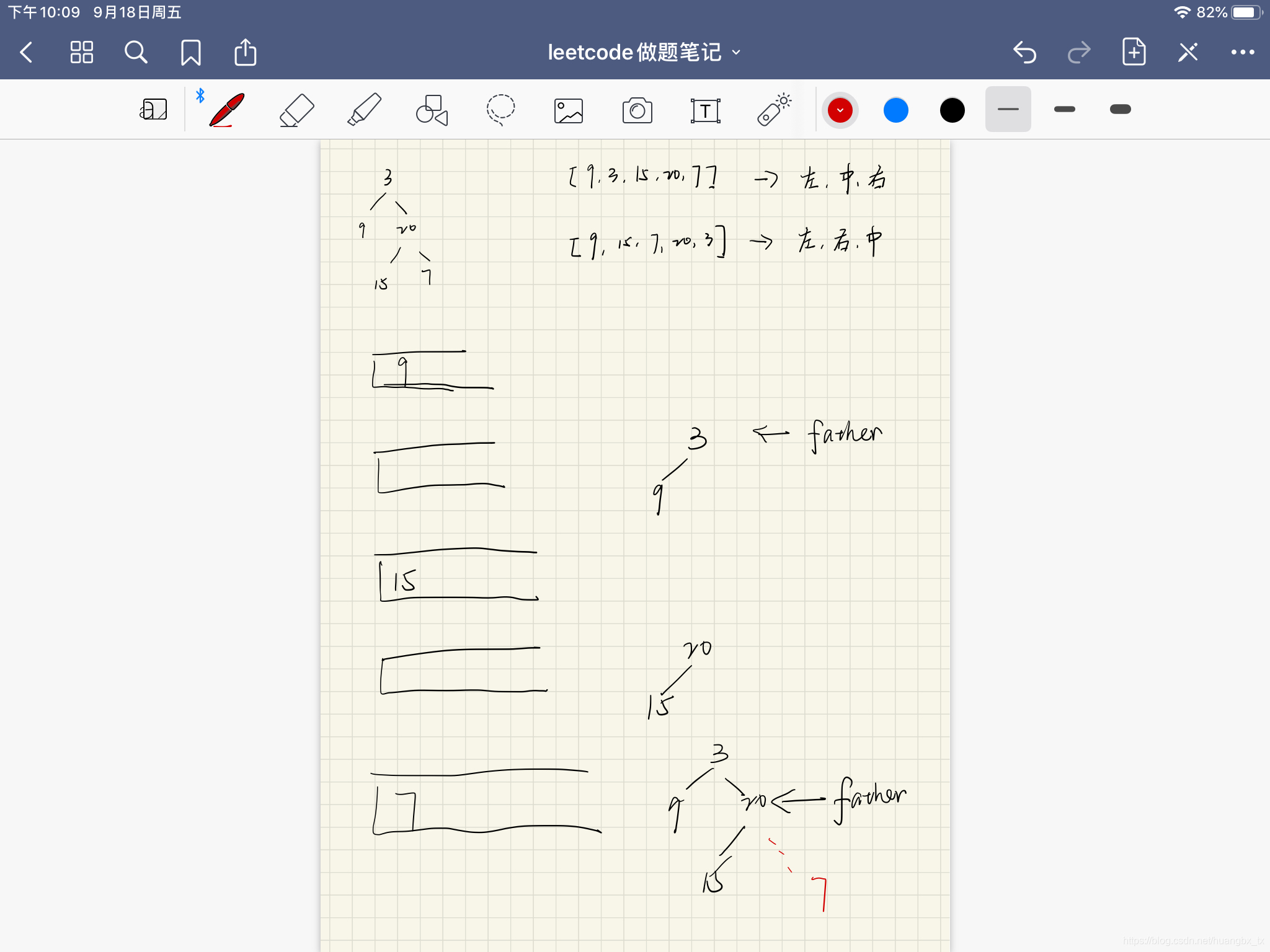Viewport: 1270px width, 952px height.
Task: Activate the laser pointer tool
Action: [x=773, y=110]
